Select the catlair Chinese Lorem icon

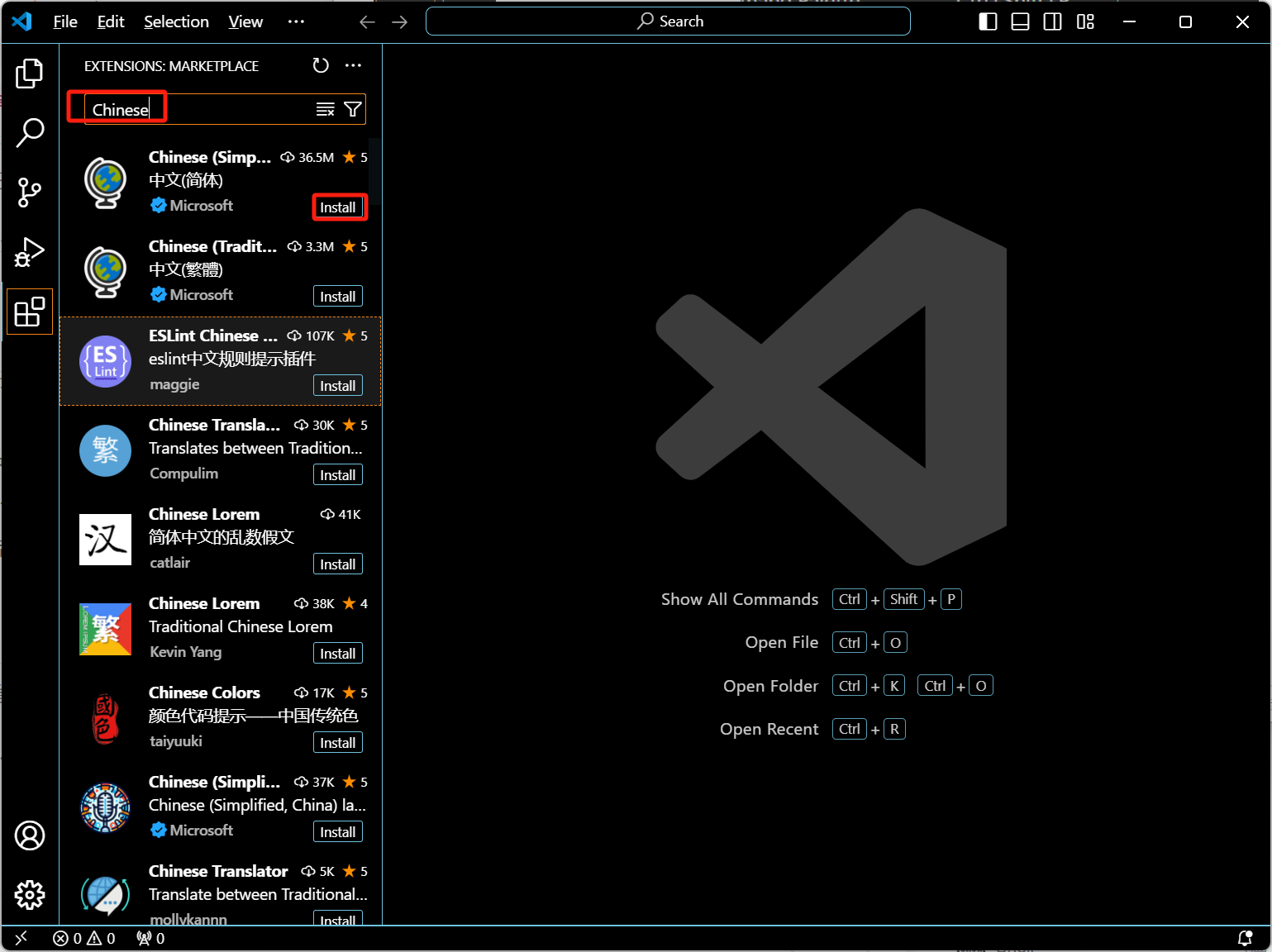pyautogui.click(x=105, y=540)
